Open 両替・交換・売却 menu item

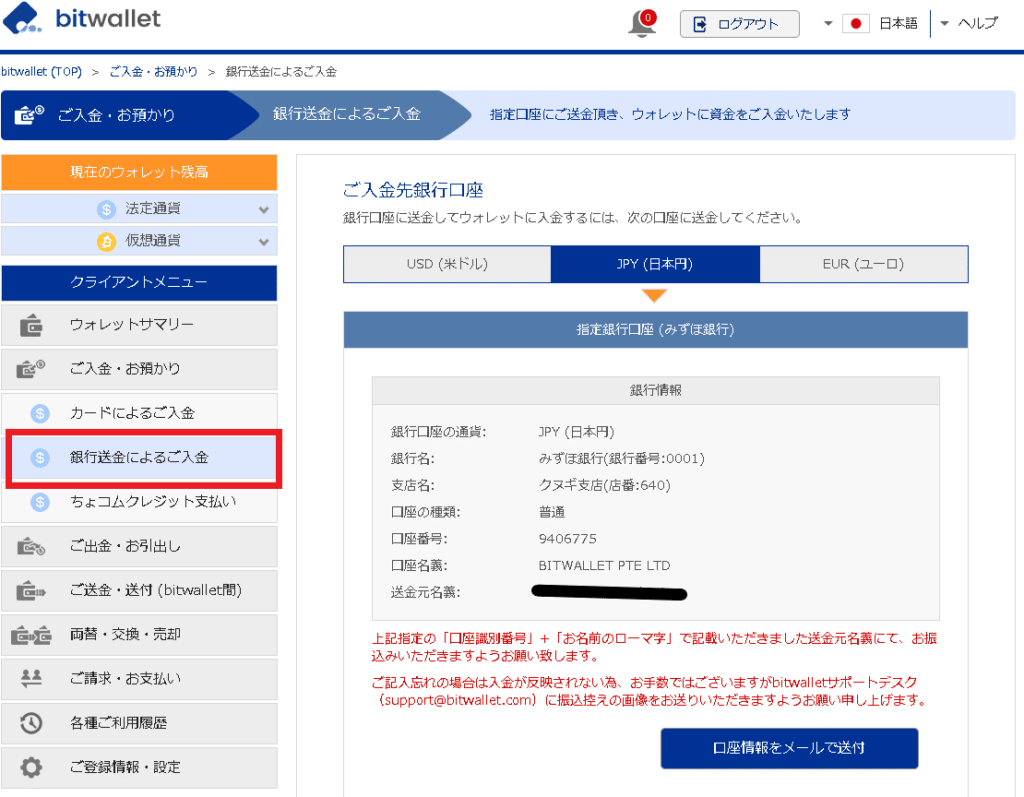pos(139,635)
